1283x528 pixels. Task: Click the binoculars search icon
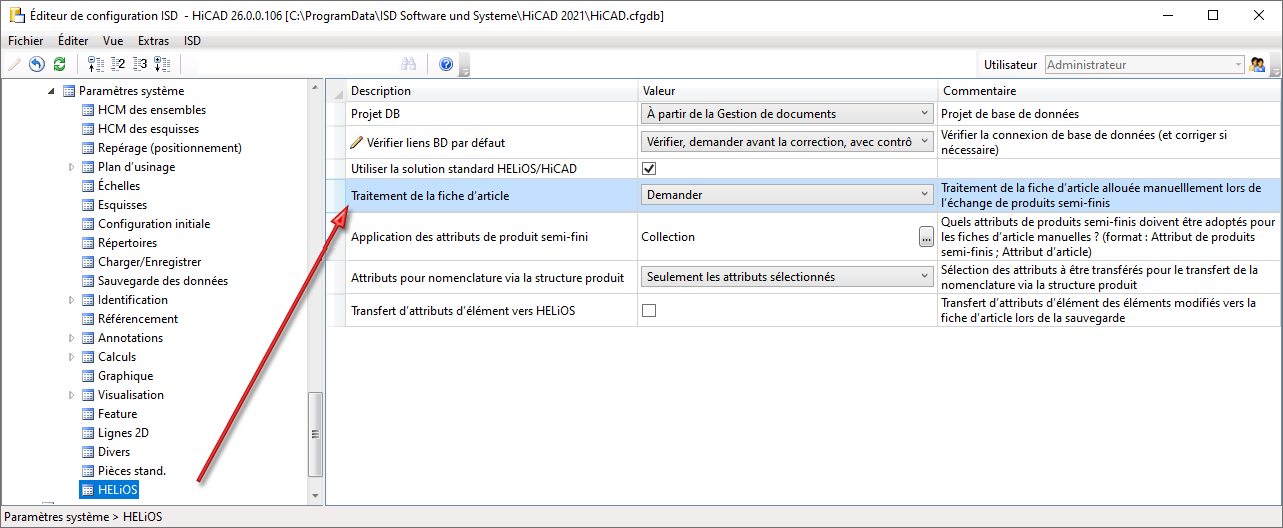[409, 64]
